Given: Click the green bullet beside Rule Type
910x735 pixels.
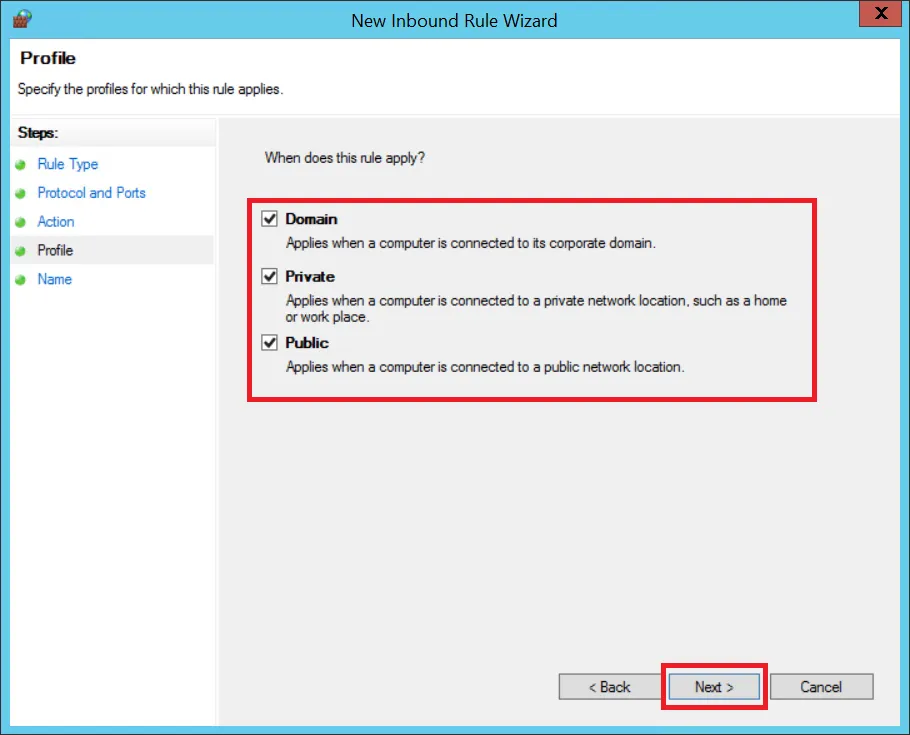Looking at the screenshot, I should click(x=20, y=165).
